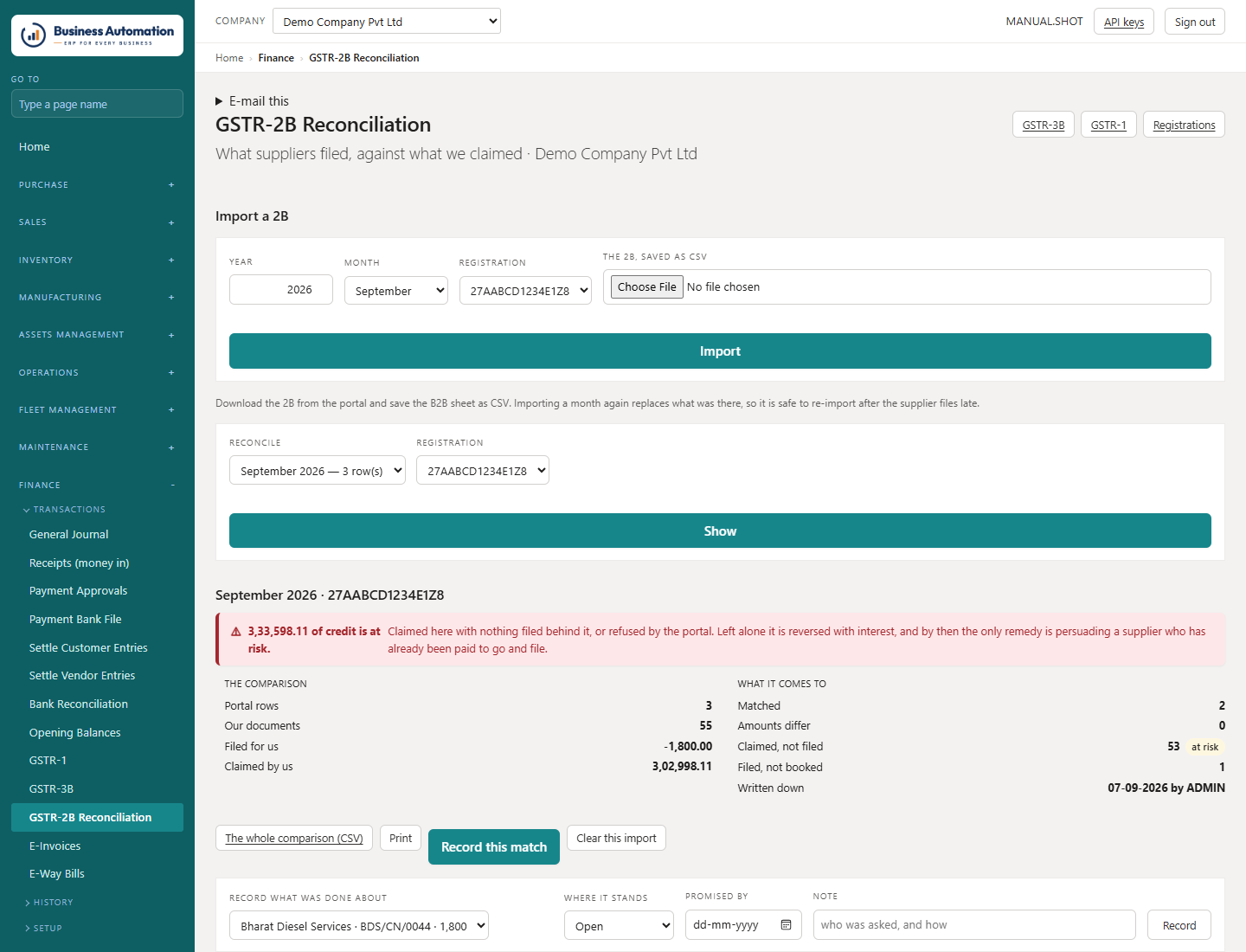Click Choose File for the 2B CSV

(x=647, y=286)
